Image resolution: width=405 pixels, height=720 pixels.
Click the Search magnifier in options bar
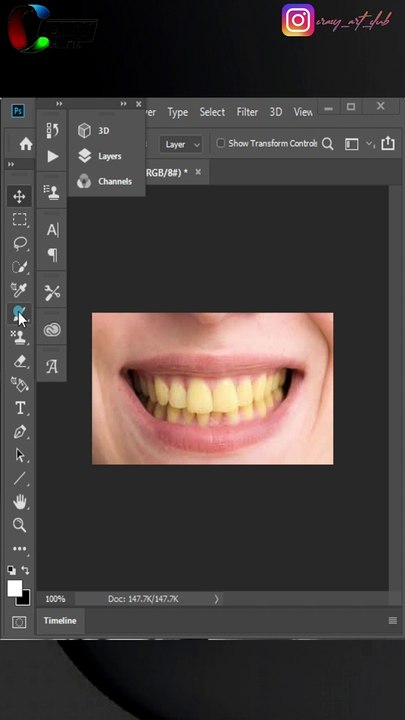pos(327,144)
